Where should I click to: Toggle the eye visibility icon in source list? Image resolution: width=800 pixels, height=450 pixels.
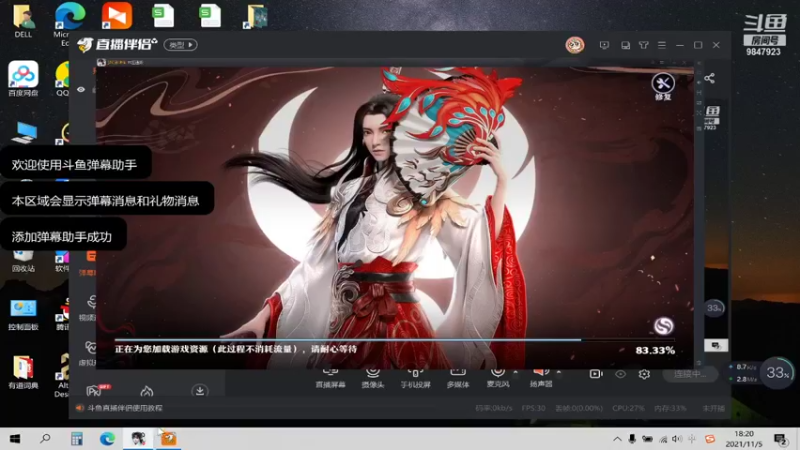81,89
